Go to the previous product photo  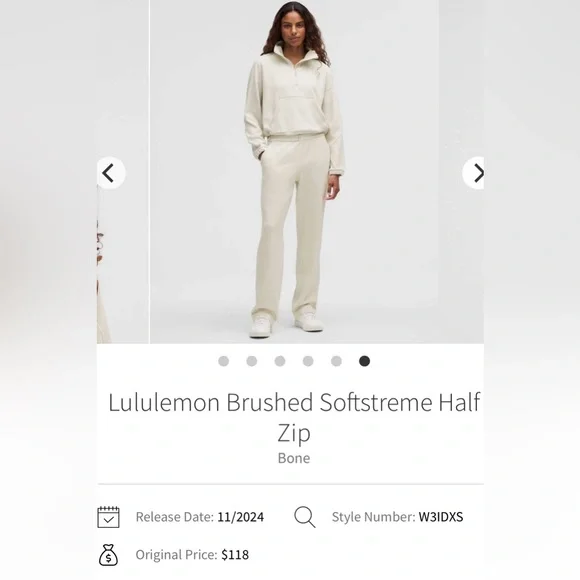[111, 173]
